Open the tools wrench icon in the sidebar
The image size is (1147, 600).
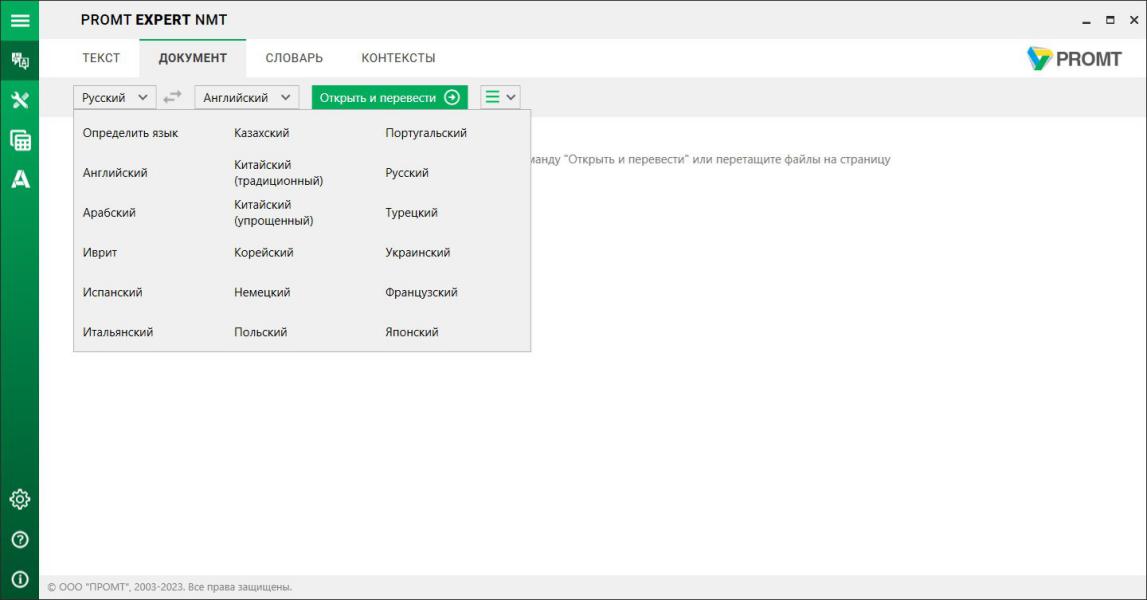pyautogui.click(x=19, y=100)
